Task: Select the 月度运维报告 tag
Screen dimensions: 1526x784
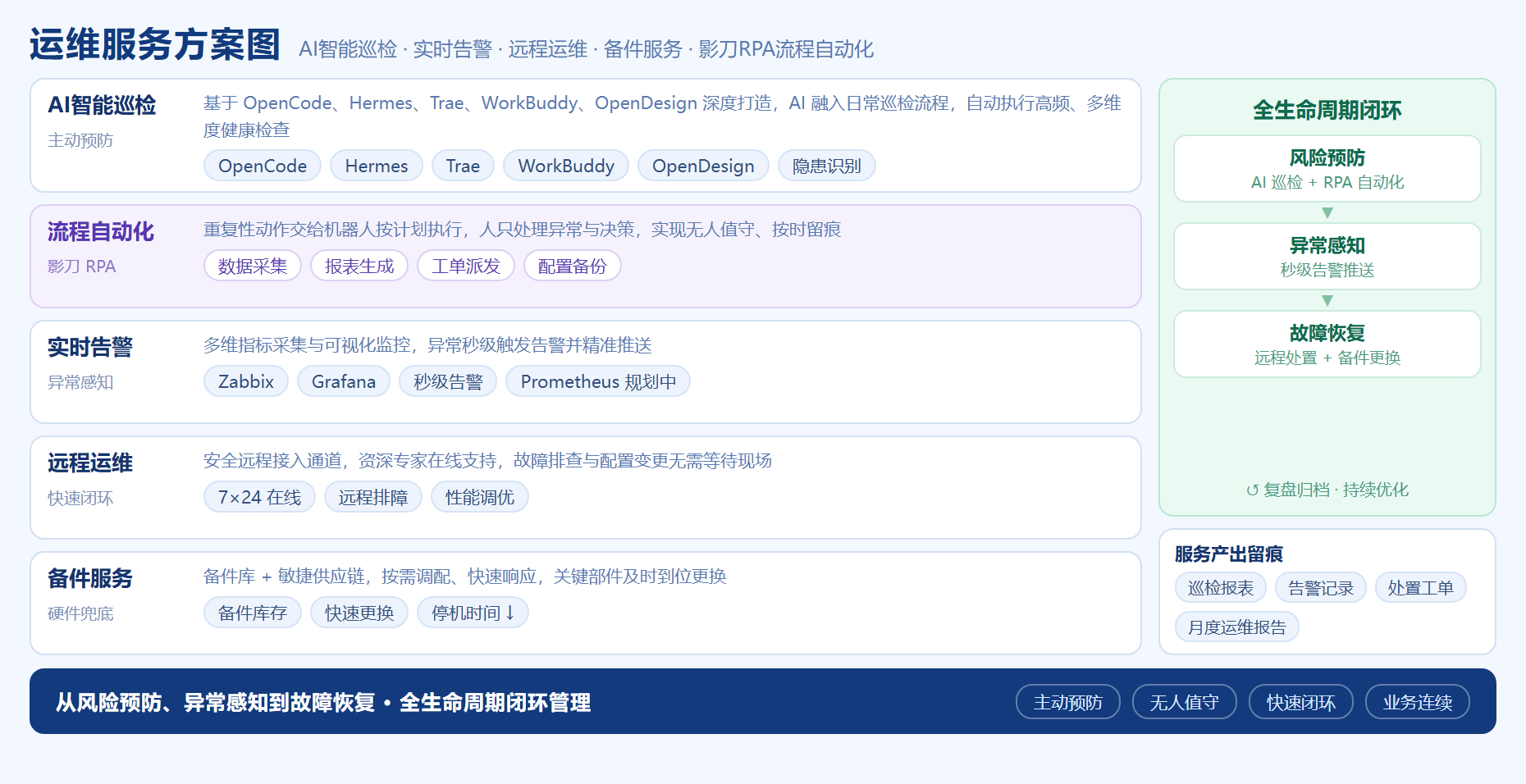Action: tap(1237, 627)
